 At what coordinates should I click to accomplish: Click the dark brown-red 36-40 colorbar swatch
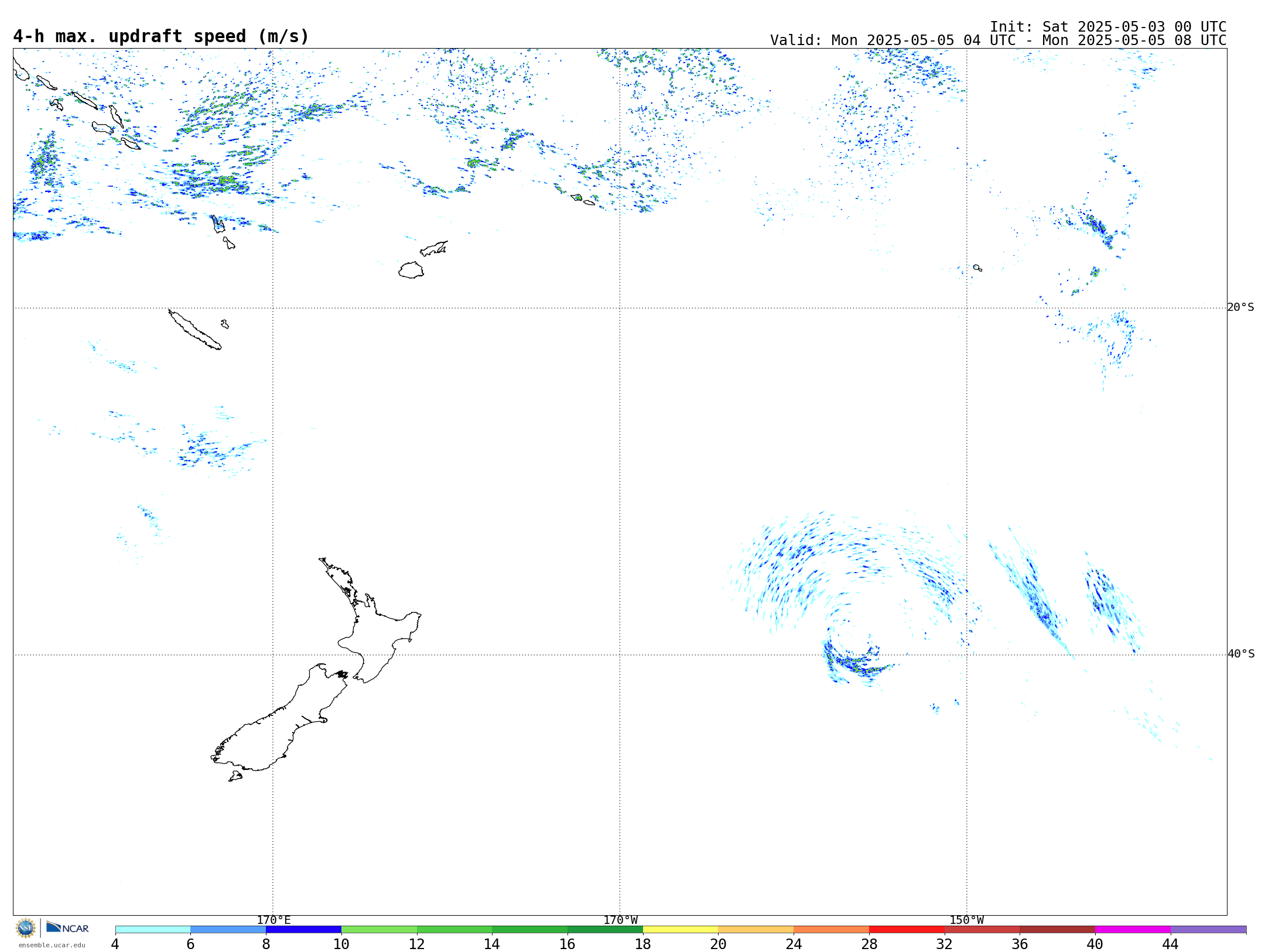1058,929
